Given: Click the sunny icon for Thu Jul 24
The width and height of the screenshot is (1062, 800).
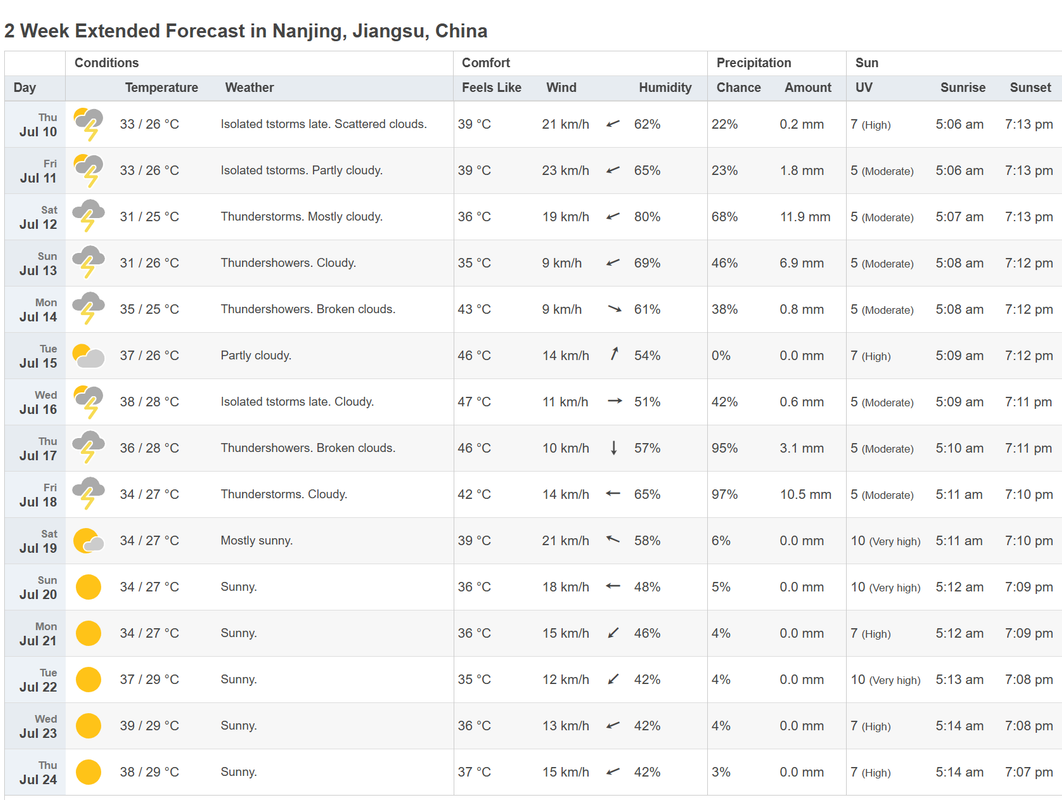Looking at the screenshot, I should coord(88,772).
